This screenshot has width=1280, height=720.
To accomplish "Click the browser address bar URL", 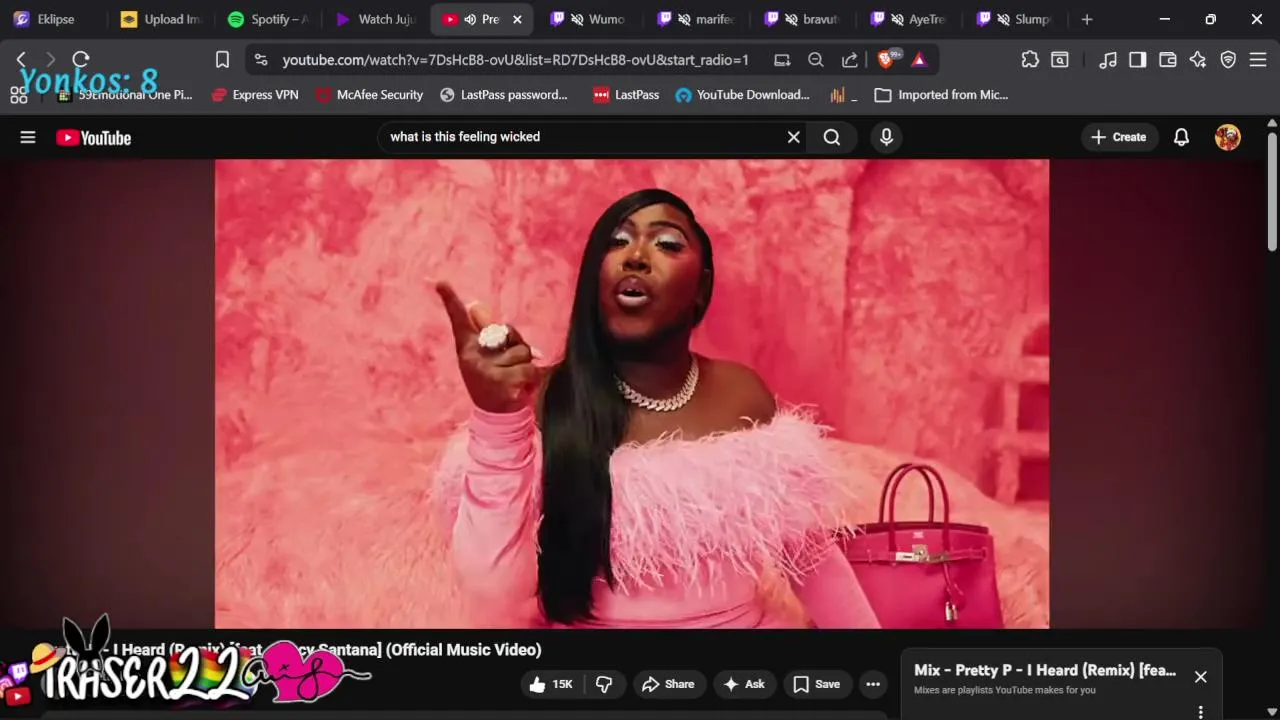I will (515, 60).
